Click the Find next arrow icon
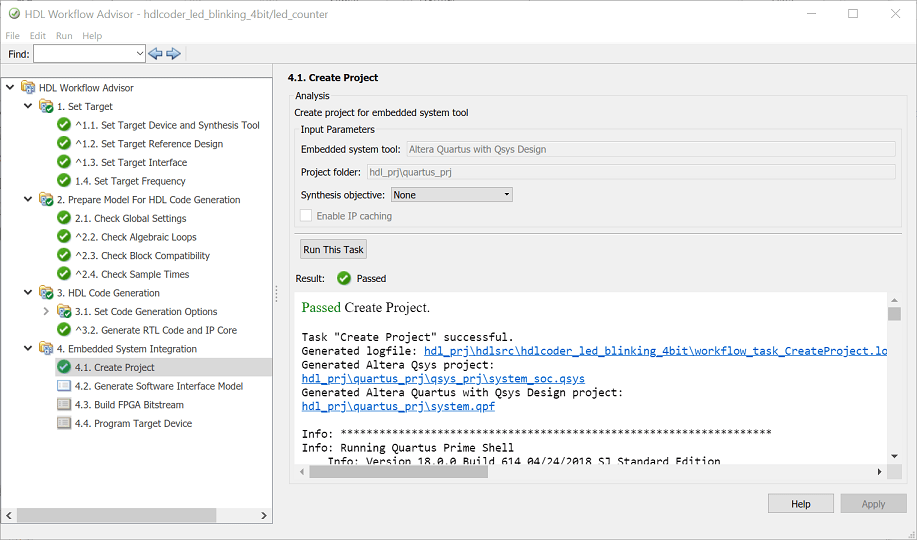Viewport: 917px width, 540px height. [173, 54]
